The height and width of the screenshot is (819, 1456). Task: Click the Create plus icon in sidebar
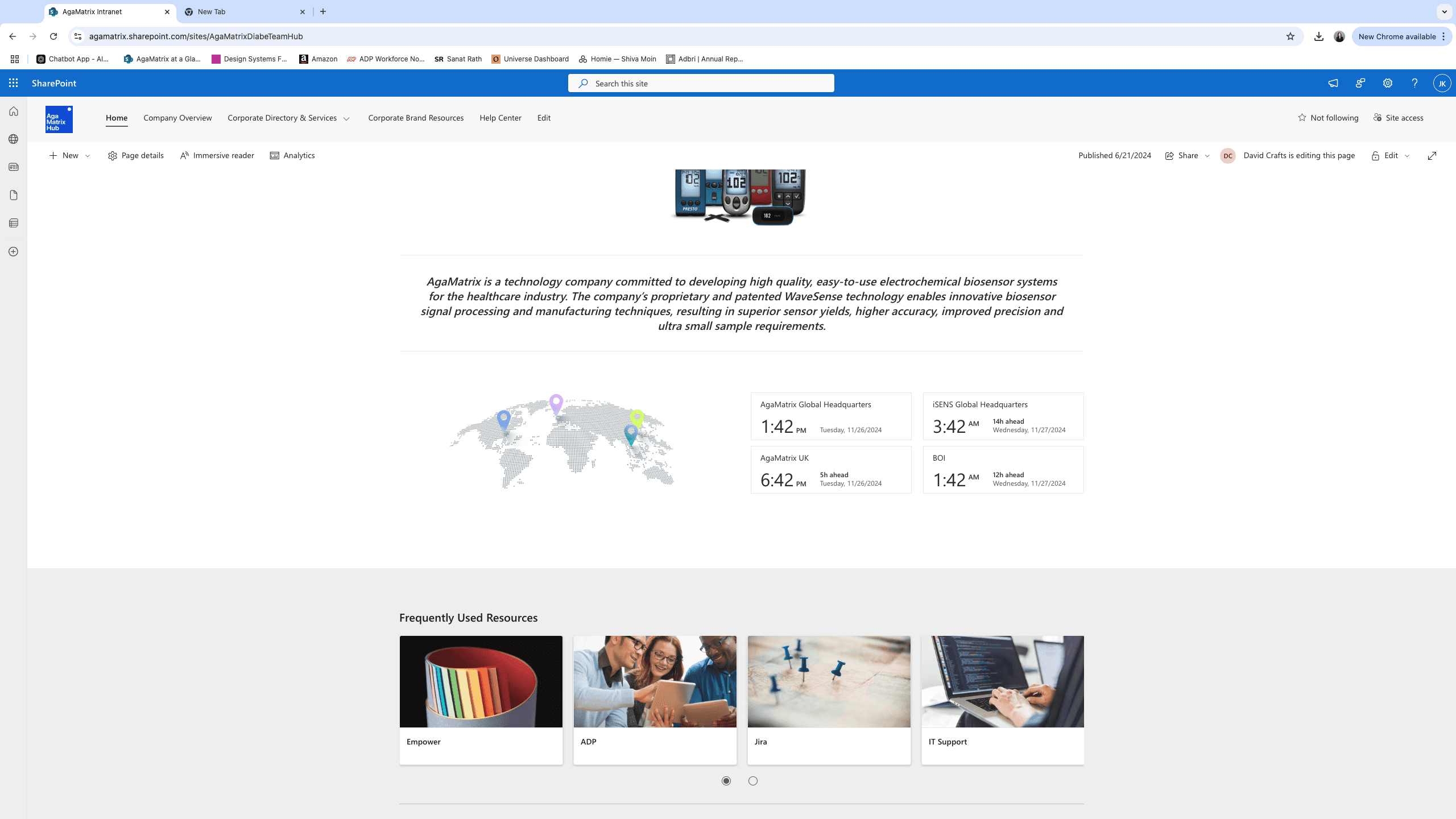[14, 251]
